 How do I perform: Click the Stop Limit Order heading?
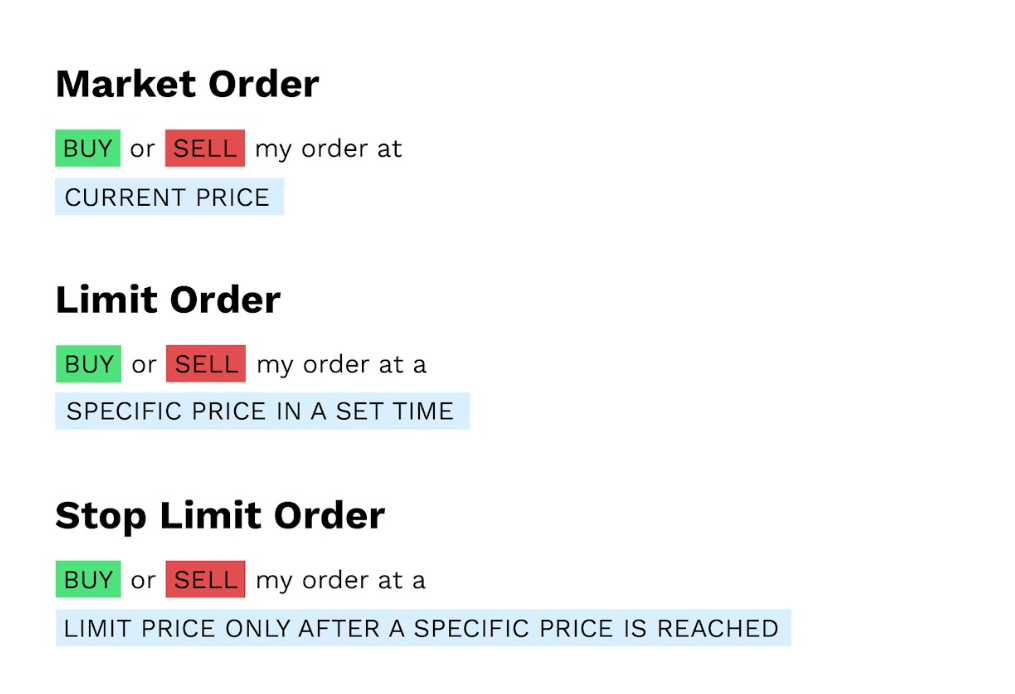[220, 516]
